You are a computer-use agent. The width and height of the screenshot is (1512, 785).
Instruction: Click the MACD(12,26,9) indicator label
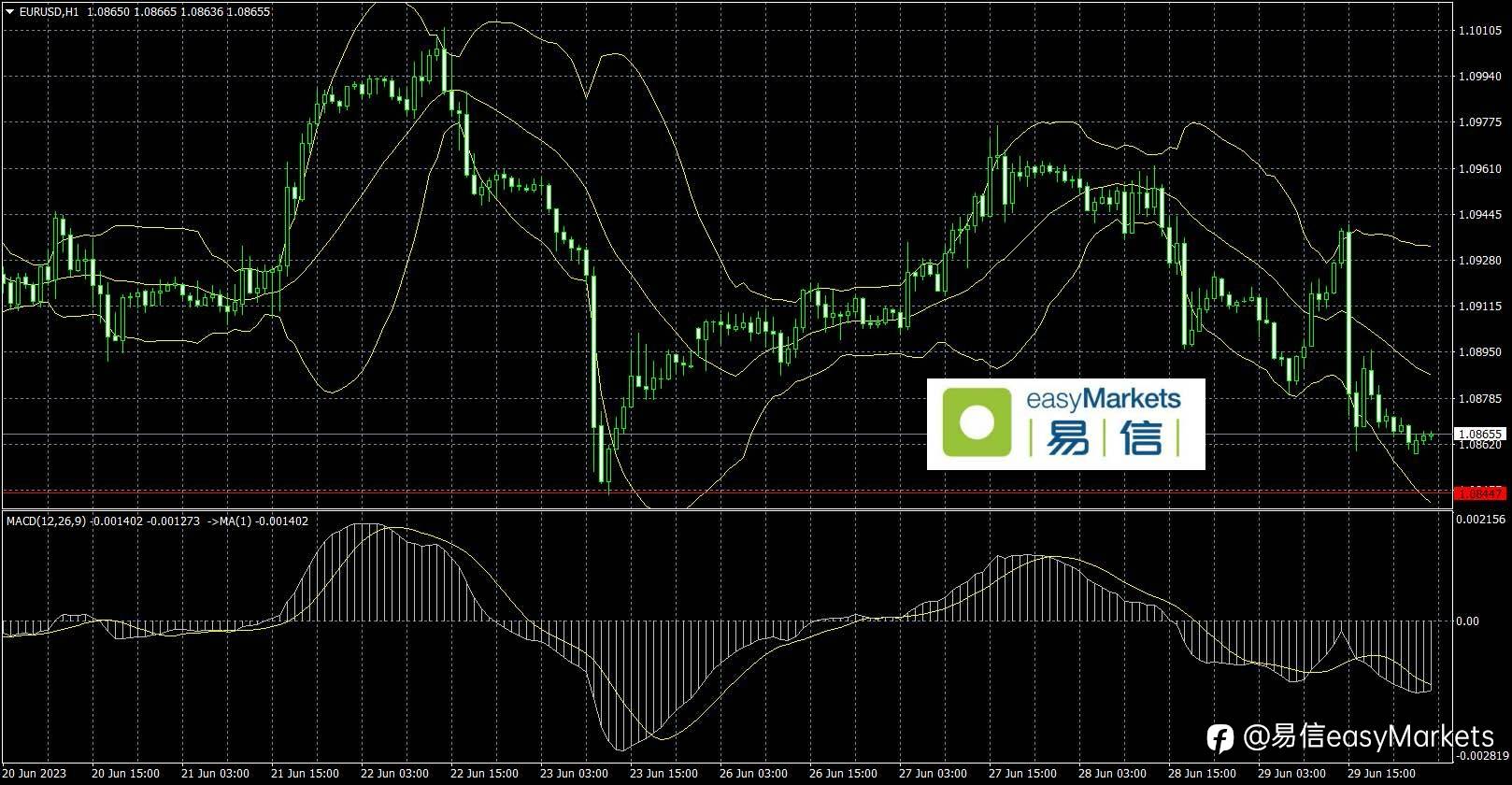(x=47, y=521)
